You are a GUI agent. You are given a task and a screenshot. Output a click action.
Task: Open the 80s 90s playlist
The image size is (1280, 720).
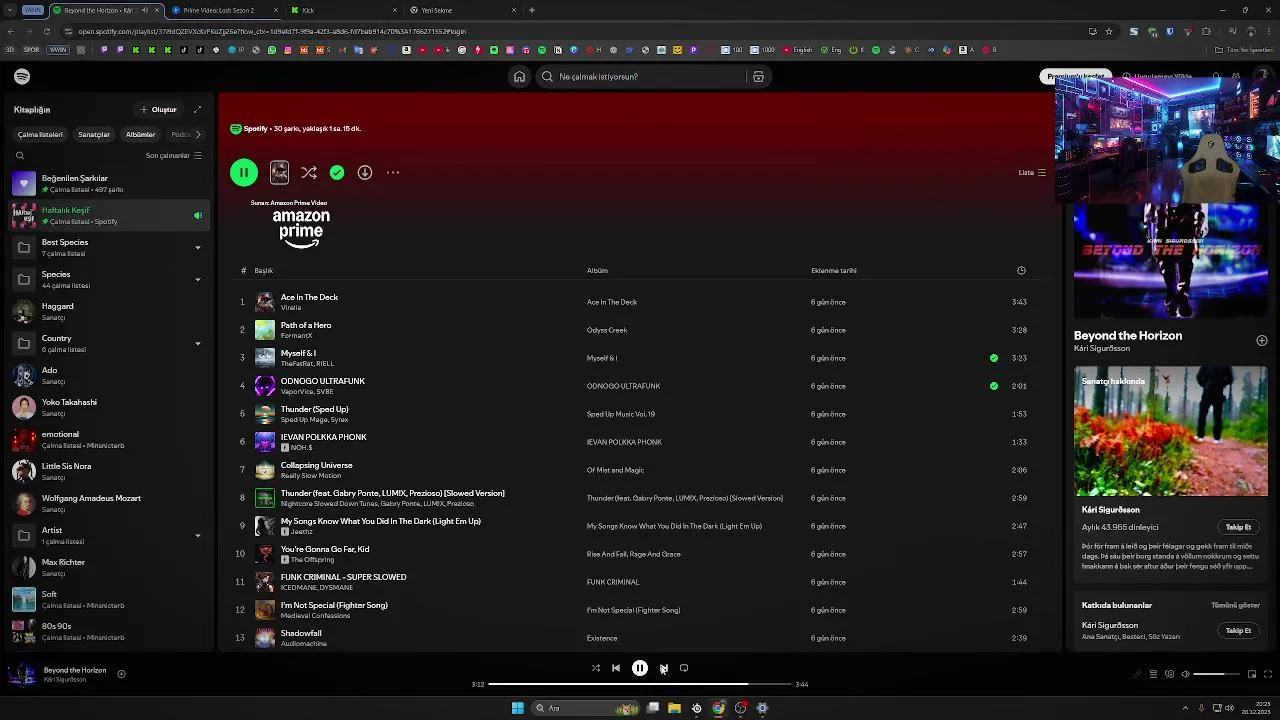pyautogui.click(x=108, y=631)
